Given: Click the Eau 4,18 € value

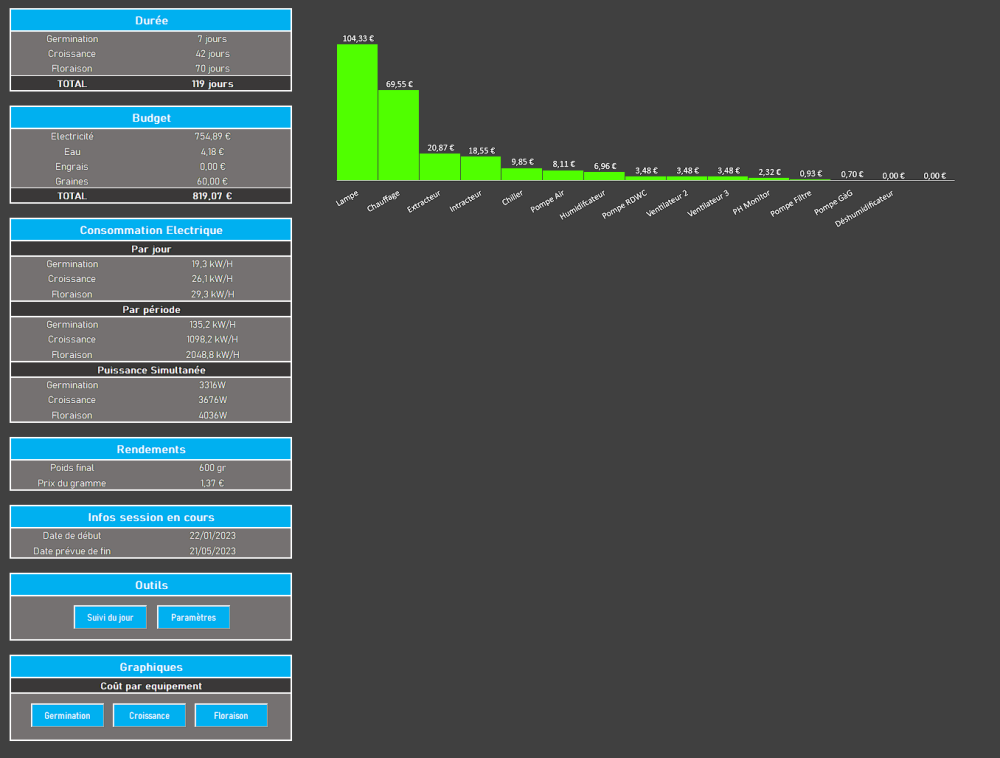Looking at the screenshot, I should click(x=212, y=152).
